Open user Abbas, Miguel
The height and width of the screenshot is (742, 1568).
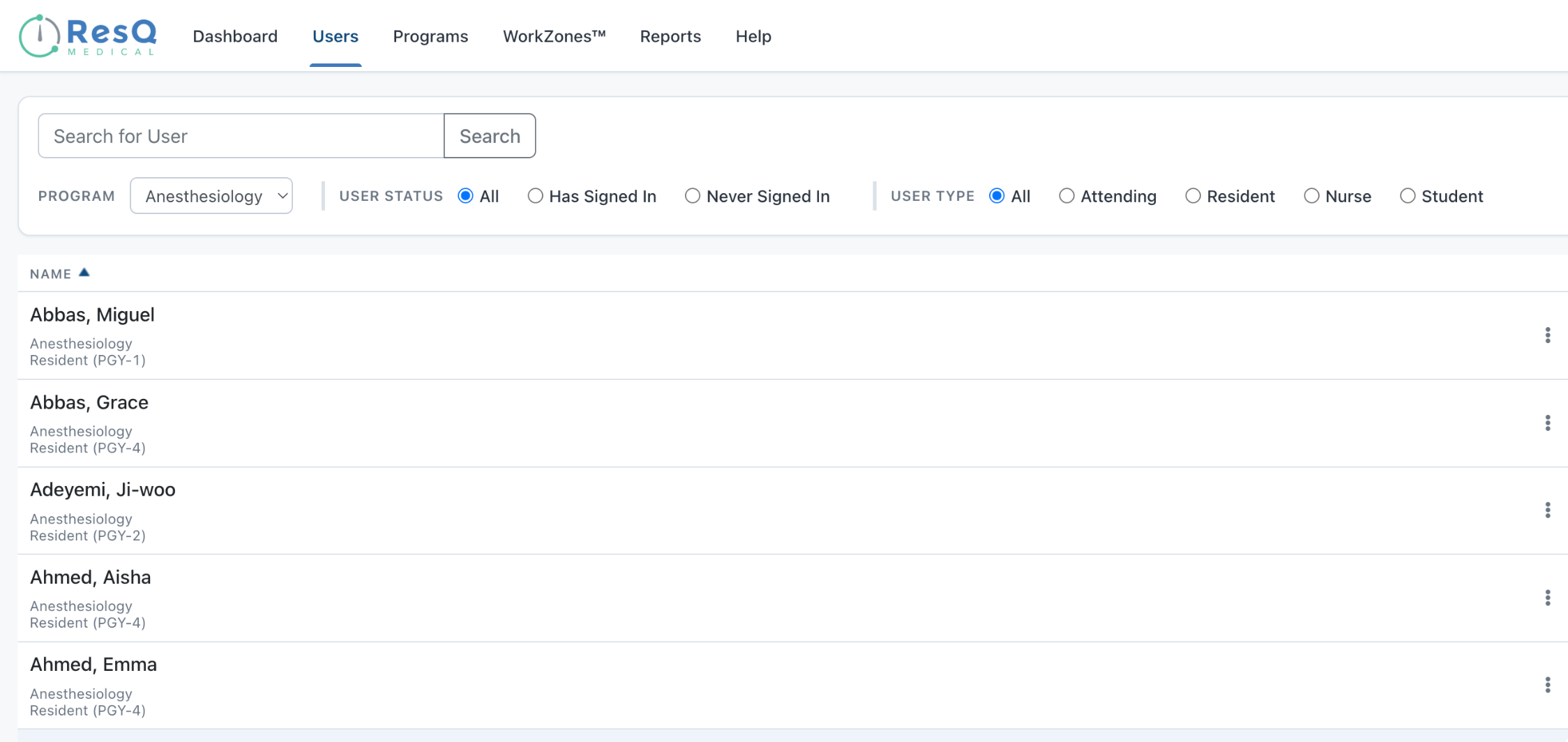(x=92, y=315)
